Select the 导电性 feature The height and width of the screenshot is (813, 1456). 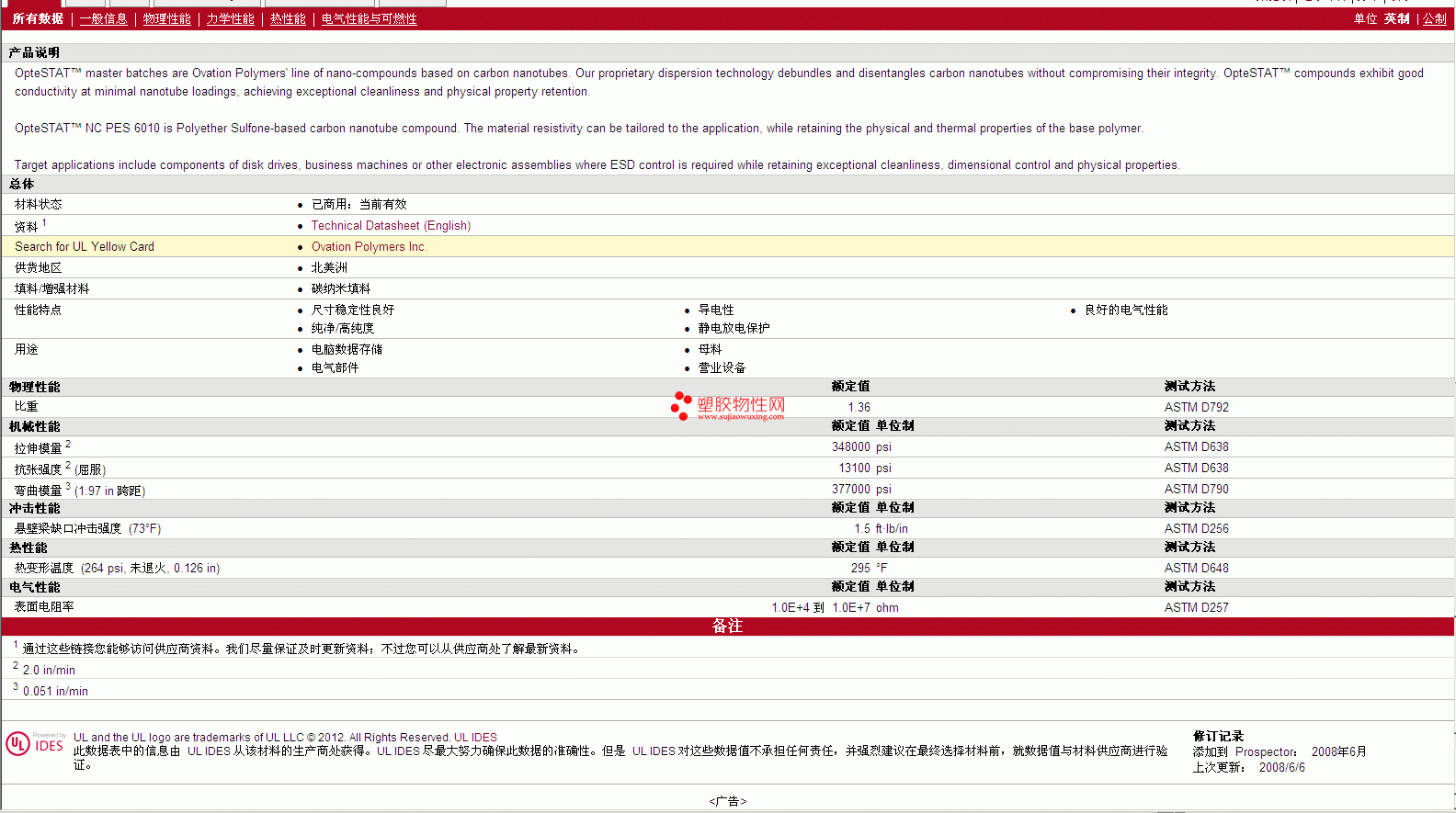(716, 310)
